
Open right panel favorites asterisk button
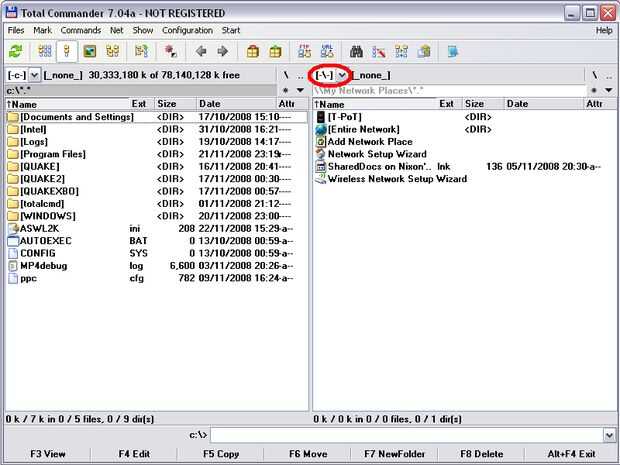point(594,91)
